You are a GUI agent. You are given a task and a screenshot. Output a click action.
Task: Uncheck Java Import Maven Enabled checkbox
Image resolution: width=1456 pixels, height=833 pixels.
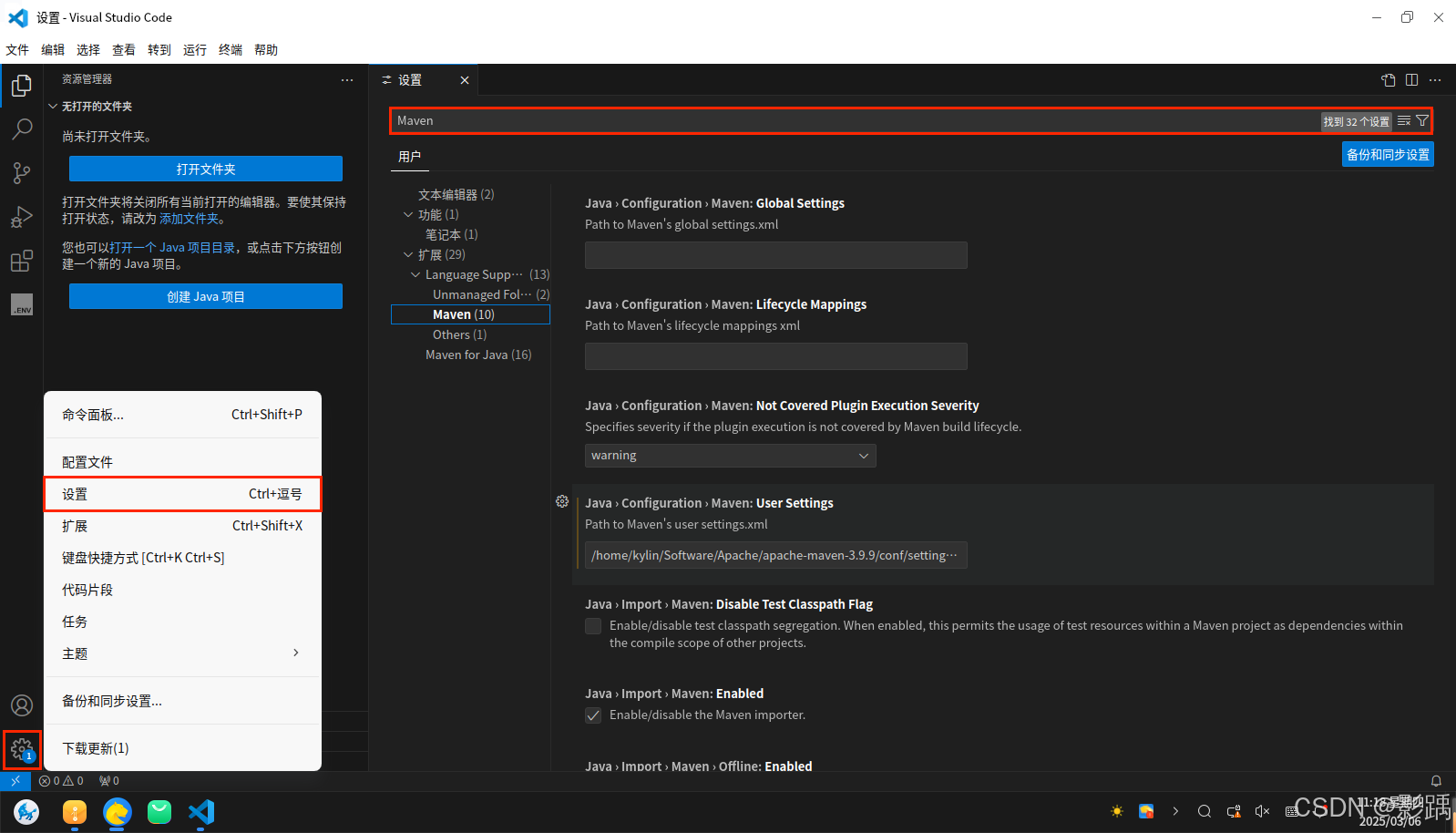593,715
